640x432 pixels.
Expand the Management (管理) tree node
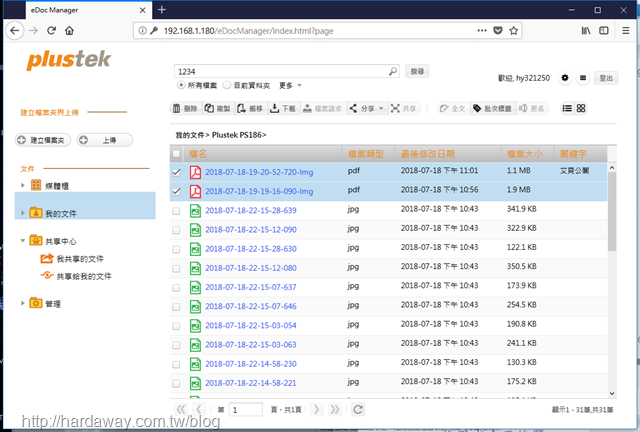pyautogui.click(x=23, y=303)
